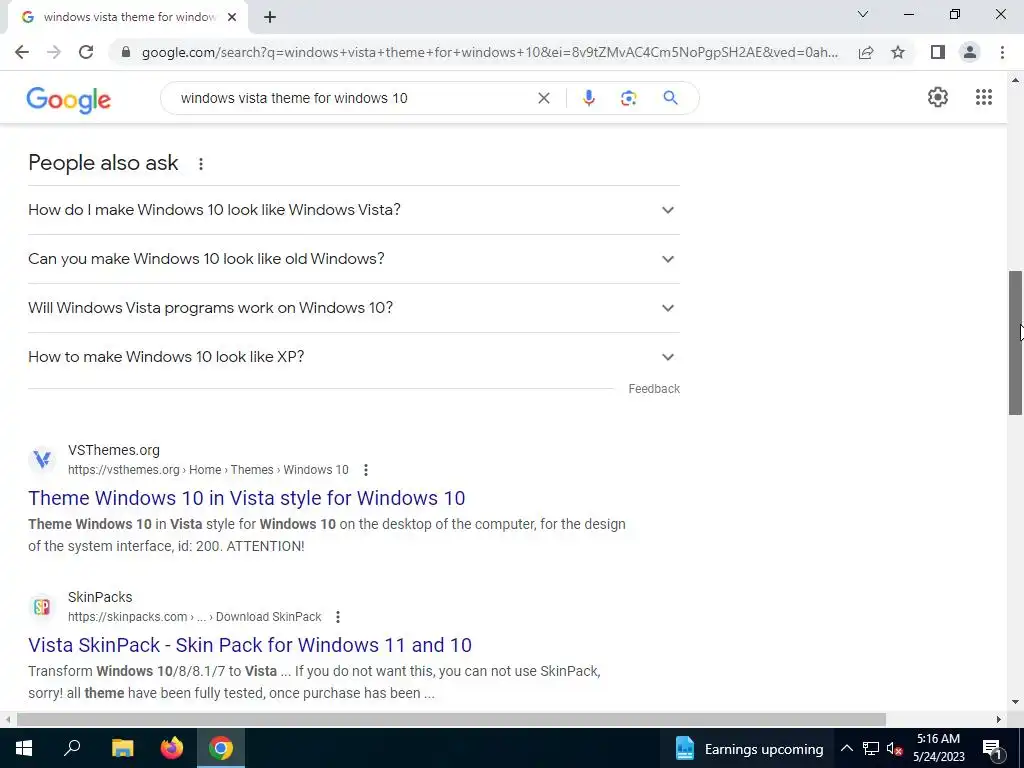The image size is (1024, 768).
Task: Close the windows vista theme tab
Action: pyautogui.click(x=232, y=17)
